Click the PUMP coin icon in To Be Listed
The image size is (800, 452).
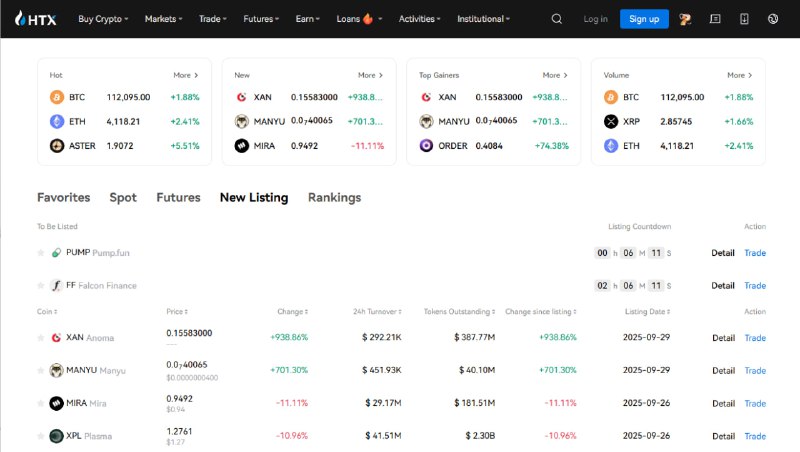click(x=56, y=253)
